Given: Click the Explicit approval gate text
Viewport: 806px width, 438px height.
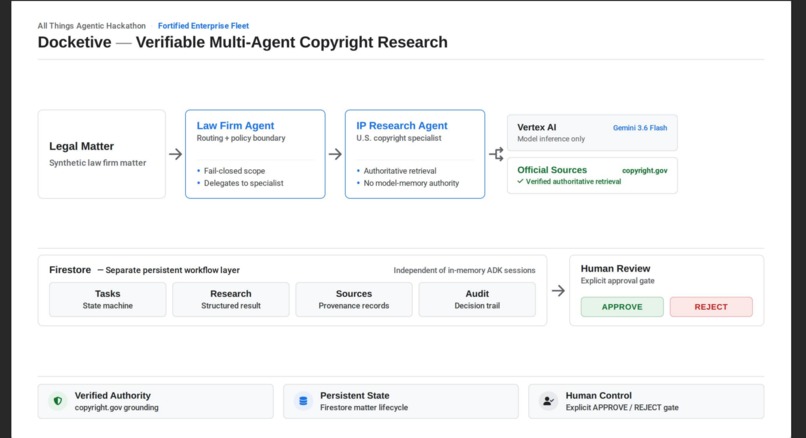Looking at the screenshot, I should pyautogui.click(x=617, y=281).
